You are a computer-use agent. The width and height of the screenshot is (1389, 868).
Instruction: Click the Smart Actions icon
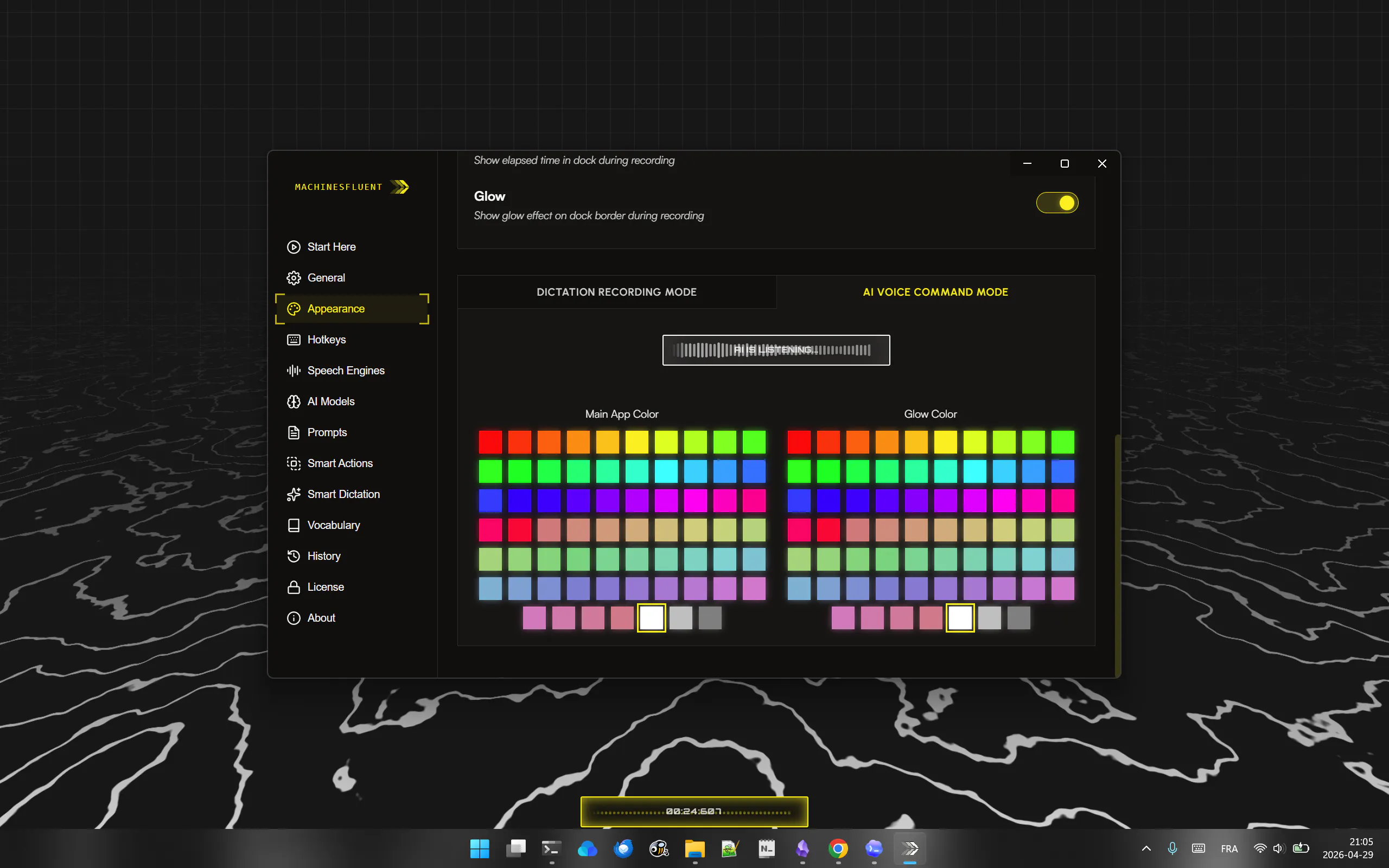point(294,463)
